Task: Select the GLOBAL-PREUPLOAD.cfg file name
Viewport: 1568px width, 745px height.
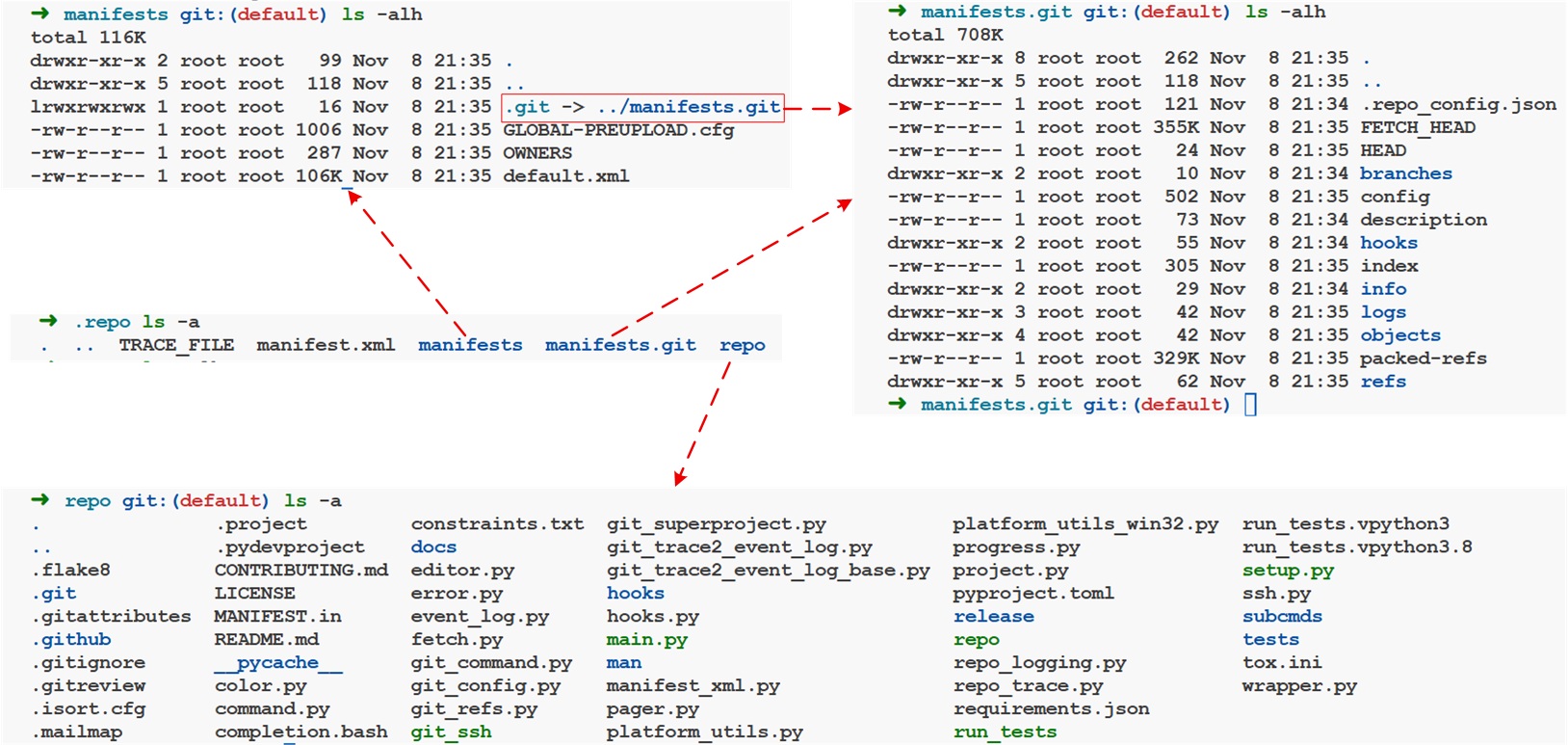Action: tap(618, 130)
